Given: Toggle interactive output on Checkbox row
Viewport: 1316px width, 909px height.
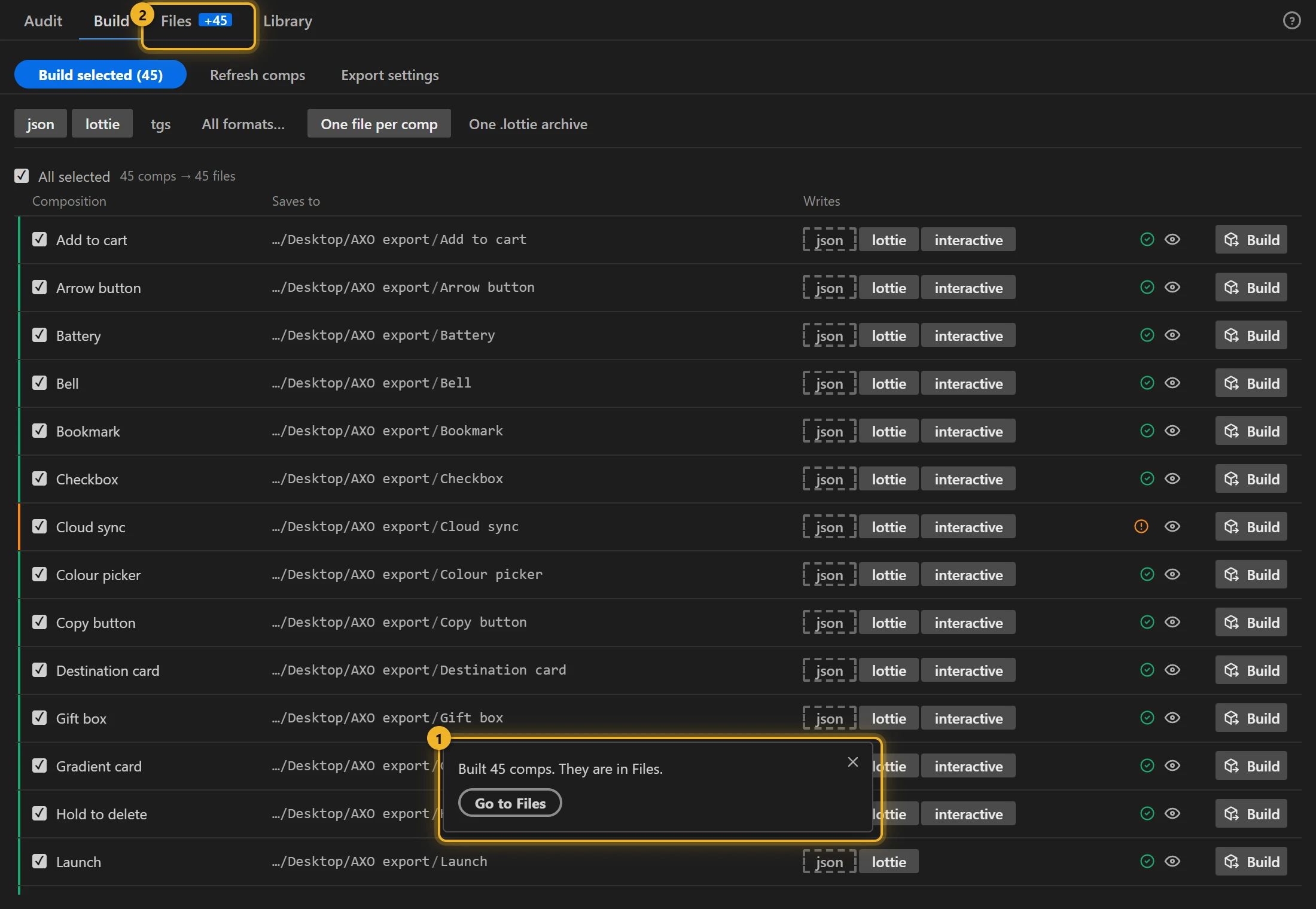Looking at the screenshot, I should (968, 479).
